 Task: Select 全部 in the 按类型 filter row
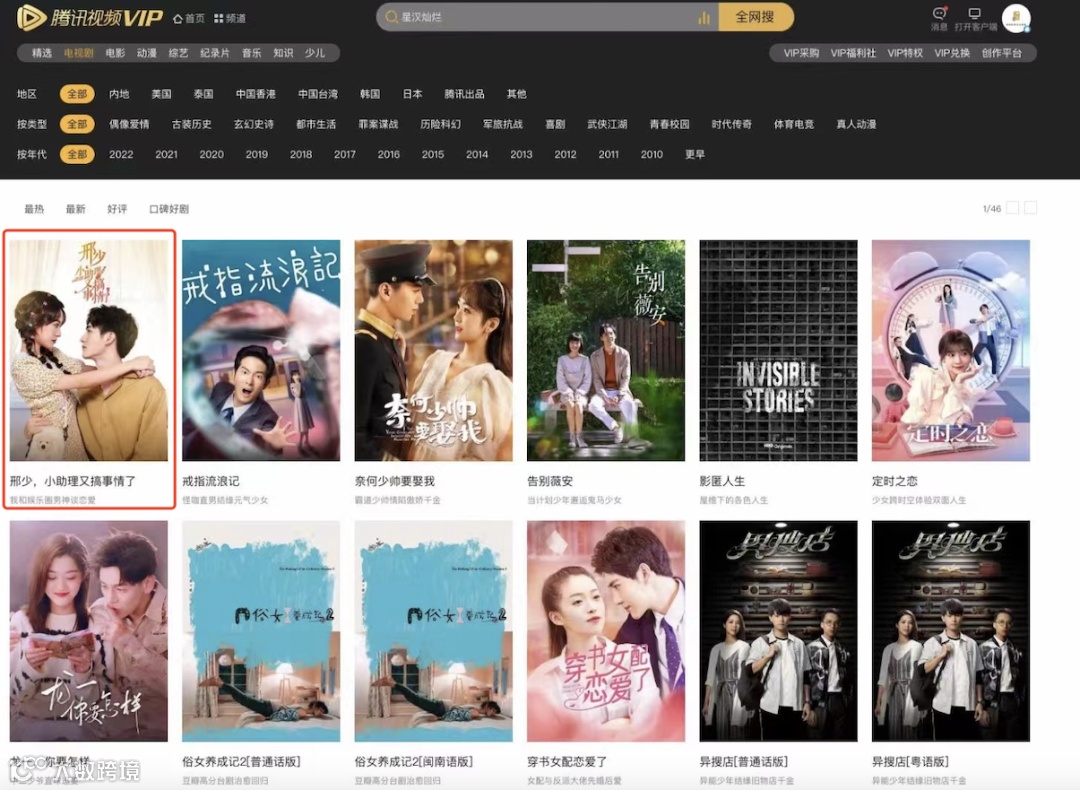[x=77, y=124]
